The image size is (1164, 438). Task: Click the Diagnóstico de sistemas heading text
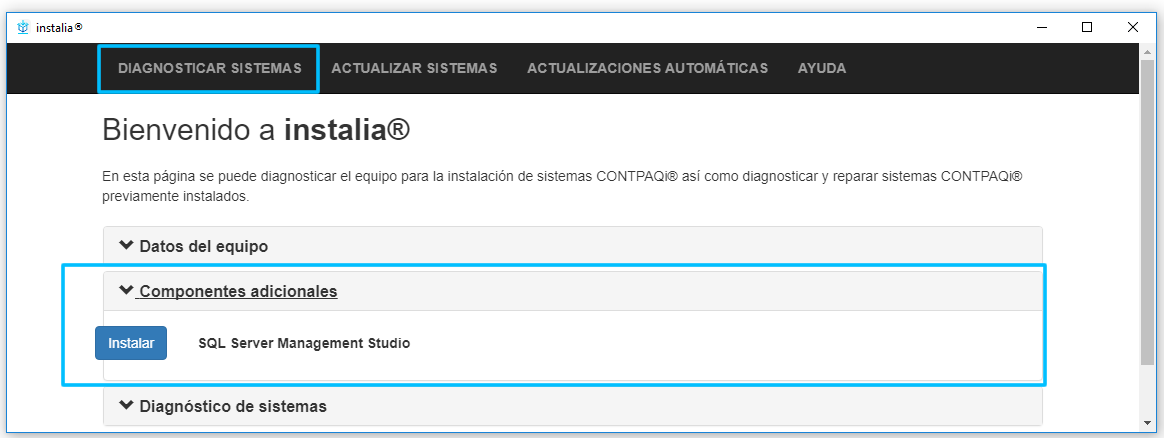click(x=233, y=407)
